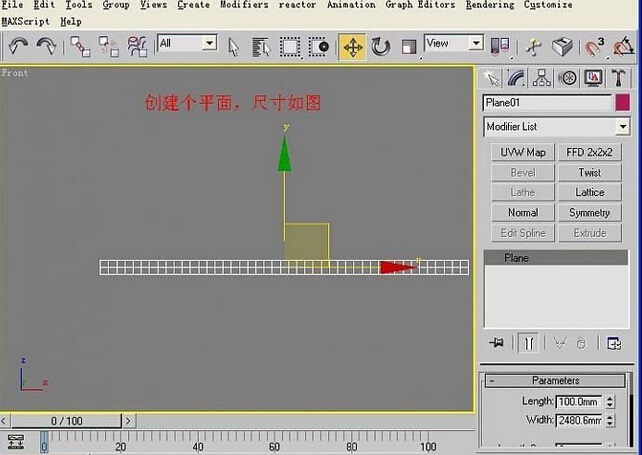Toggle the 3D Snaps magnet icon
The image size is (642, 455).
click(594, 47)
